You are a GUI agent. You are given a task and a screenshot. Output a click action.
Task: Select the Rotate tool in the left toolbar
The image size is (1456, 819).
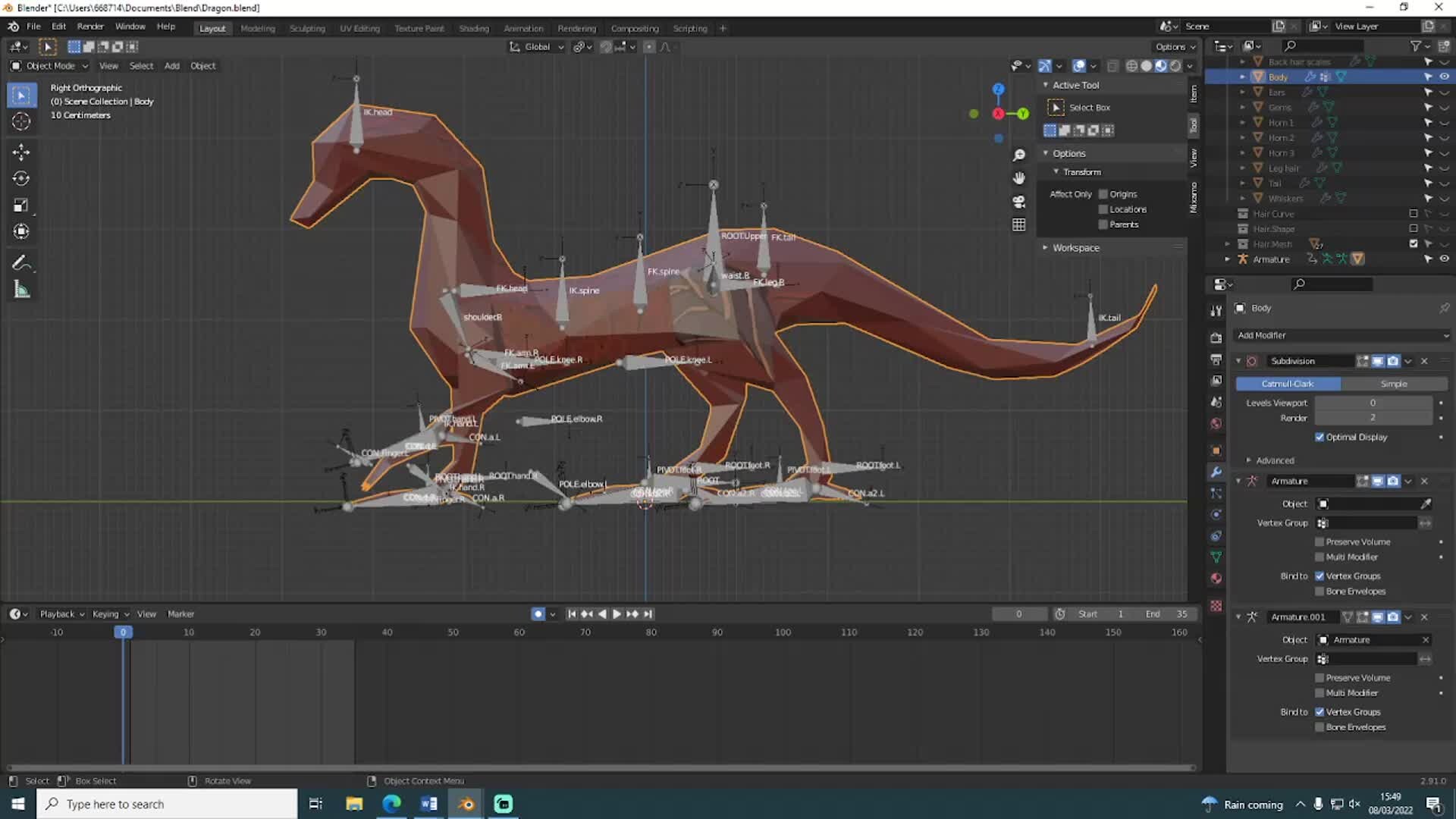(21, 179)
